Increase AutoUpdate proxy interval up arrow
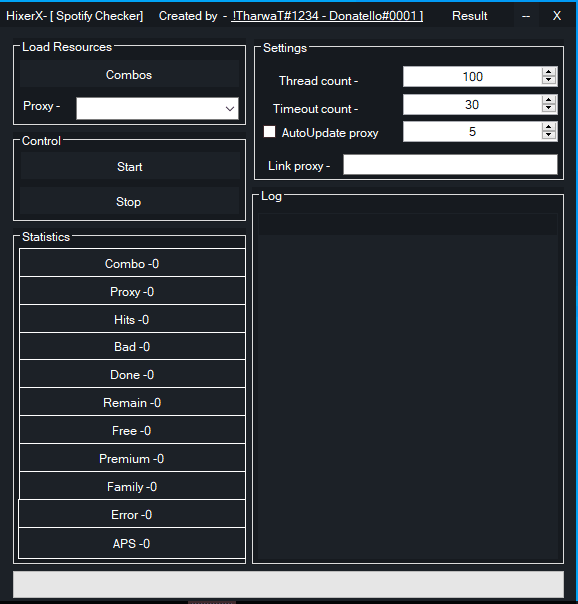The height and width of the screenshot is (604, 578). pyautogui.click(x=549, y=127)
